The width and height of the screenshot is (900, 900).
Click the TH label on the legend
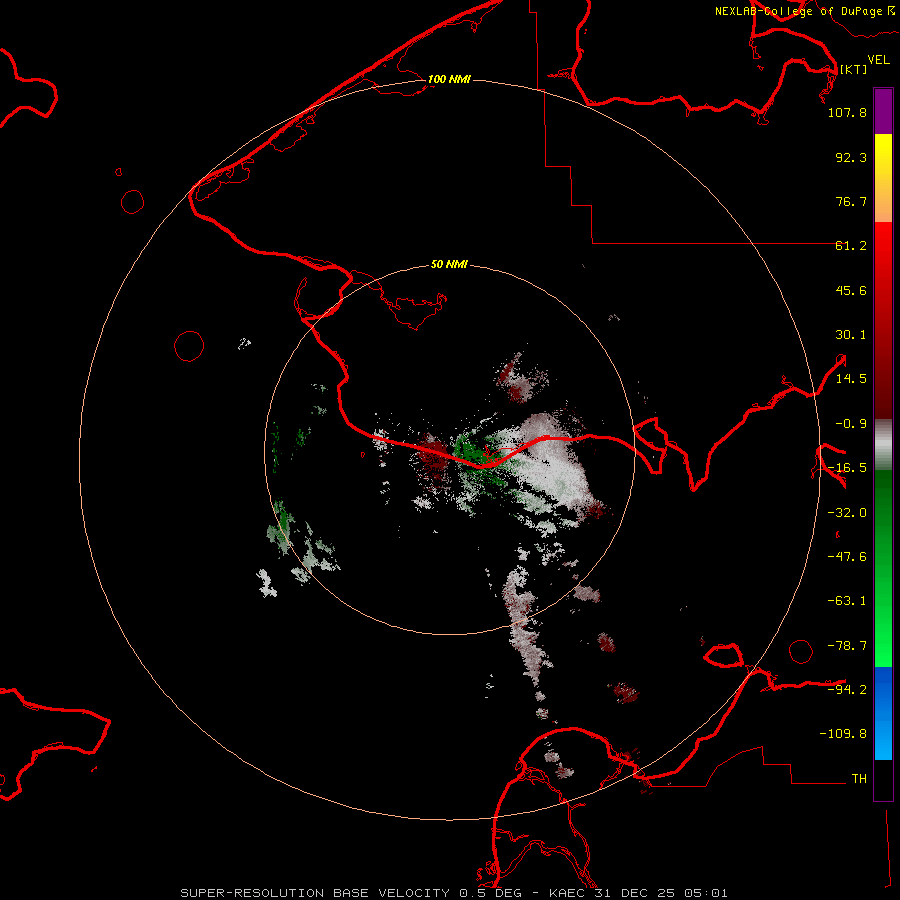[859, 779]
